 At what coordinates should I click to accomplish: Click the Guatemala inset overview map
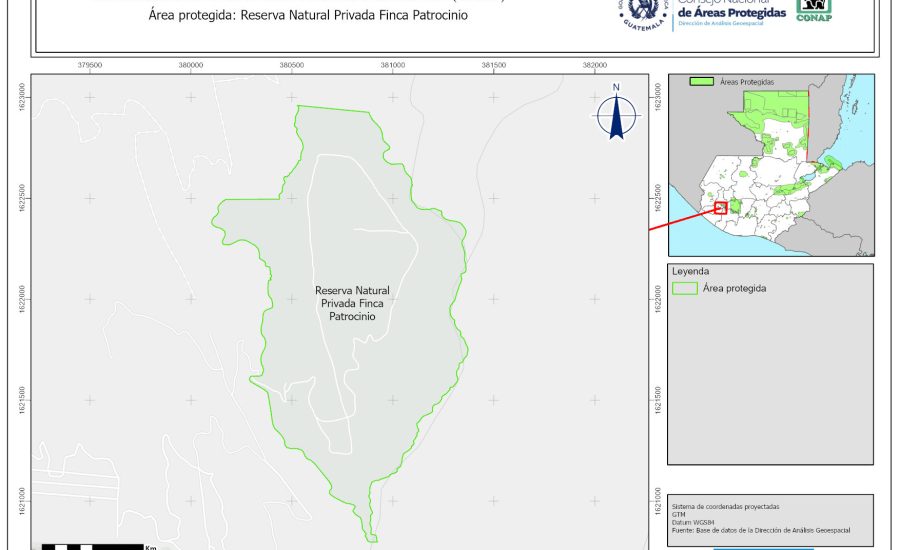[x=770, y=165]
